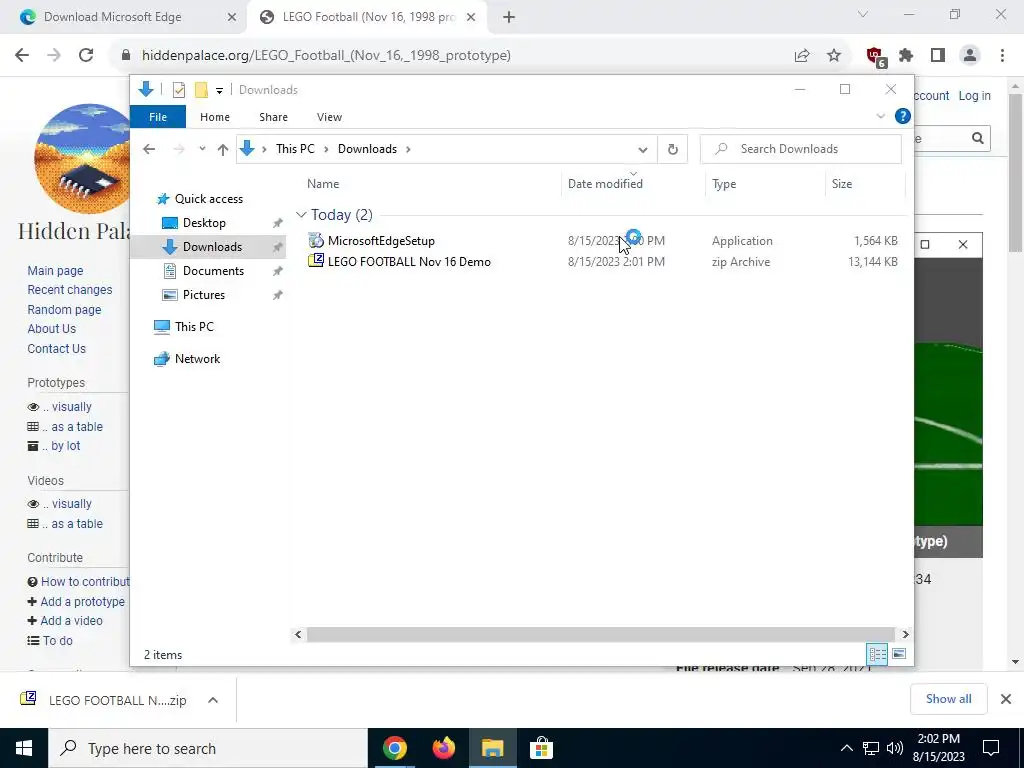Show hidden system tray icons
The image size is (1024, 768).
[x=846, y=748]
